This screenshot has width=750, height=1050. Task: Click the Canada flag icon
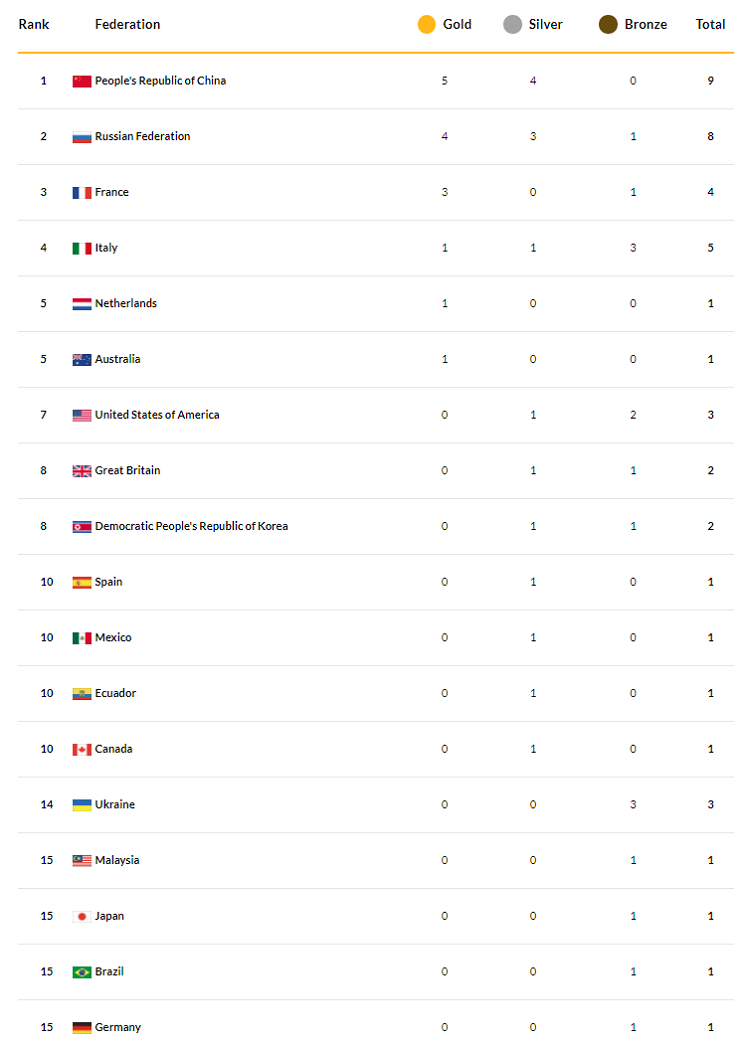click(82, 750)
